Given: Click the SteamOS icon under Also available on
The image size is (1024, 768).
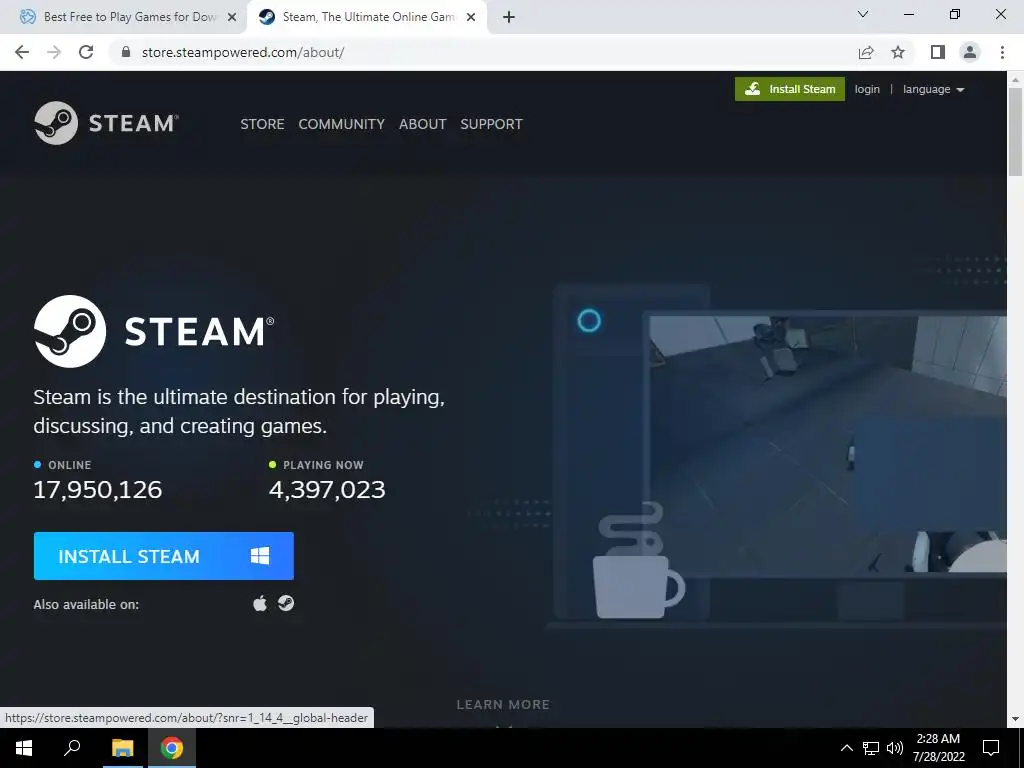Looking at the screenshot, I should pyautogui.click(x=286, y=603).
